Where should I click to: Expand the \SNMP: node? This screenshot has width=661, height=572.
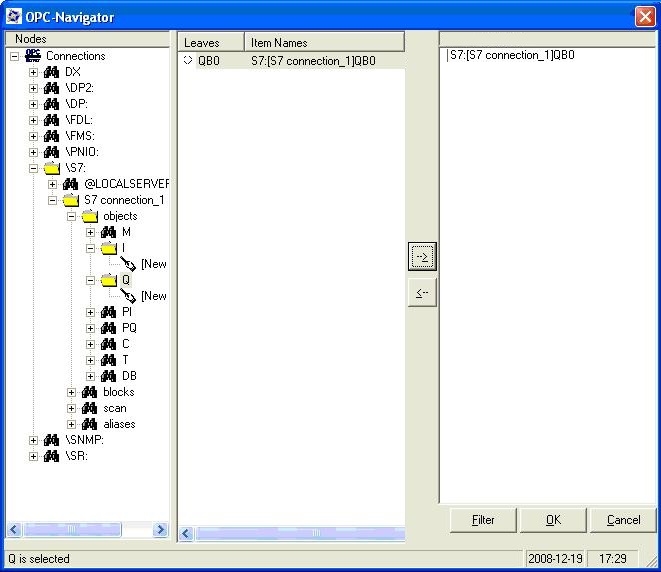point(33,440)
